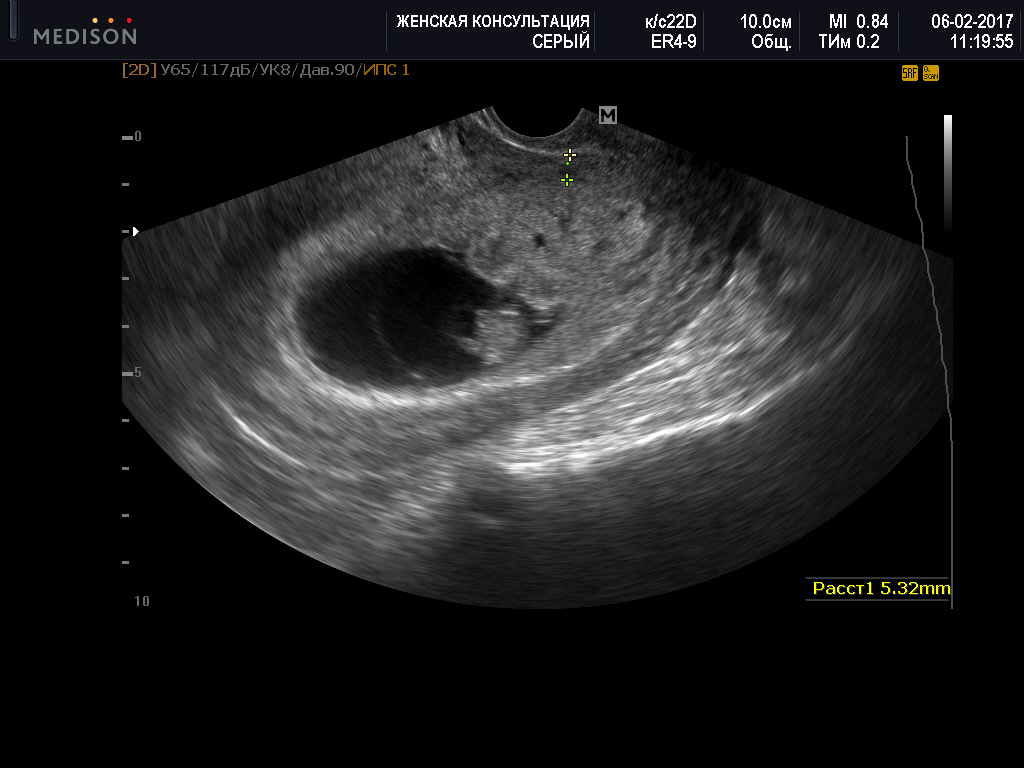Viewport: 1024px width, 768px height.
Task: Click the 'Общ.' preset label
Action: [771, 42]
